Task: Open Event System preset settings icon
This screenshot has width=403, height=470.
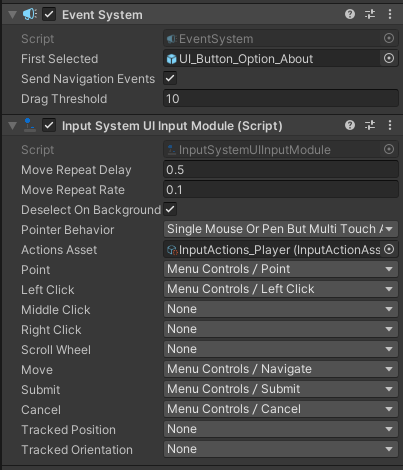Action: [370, 14]
